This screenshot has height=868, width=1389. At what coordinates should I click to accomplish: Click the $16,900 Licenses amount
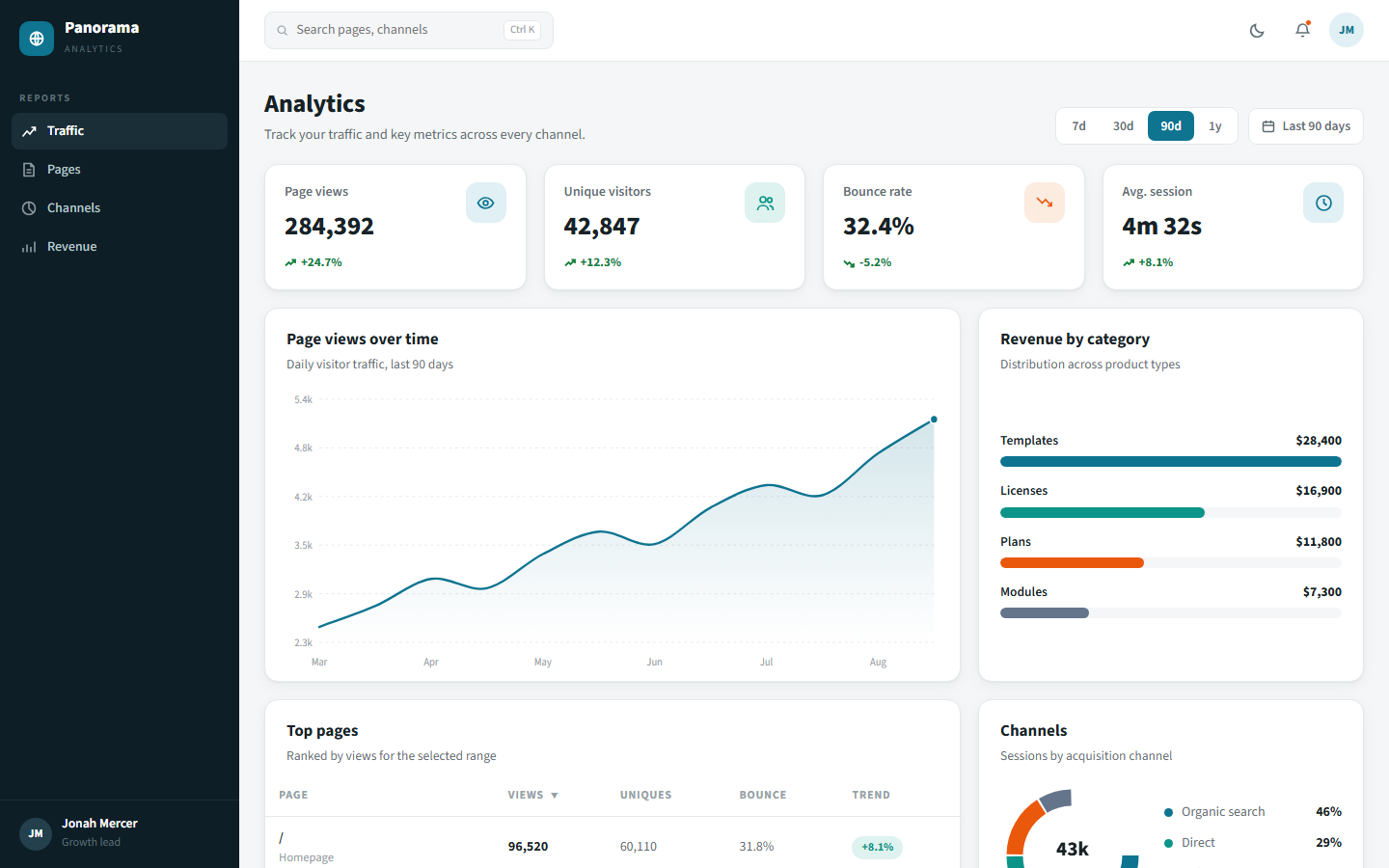1319,491
